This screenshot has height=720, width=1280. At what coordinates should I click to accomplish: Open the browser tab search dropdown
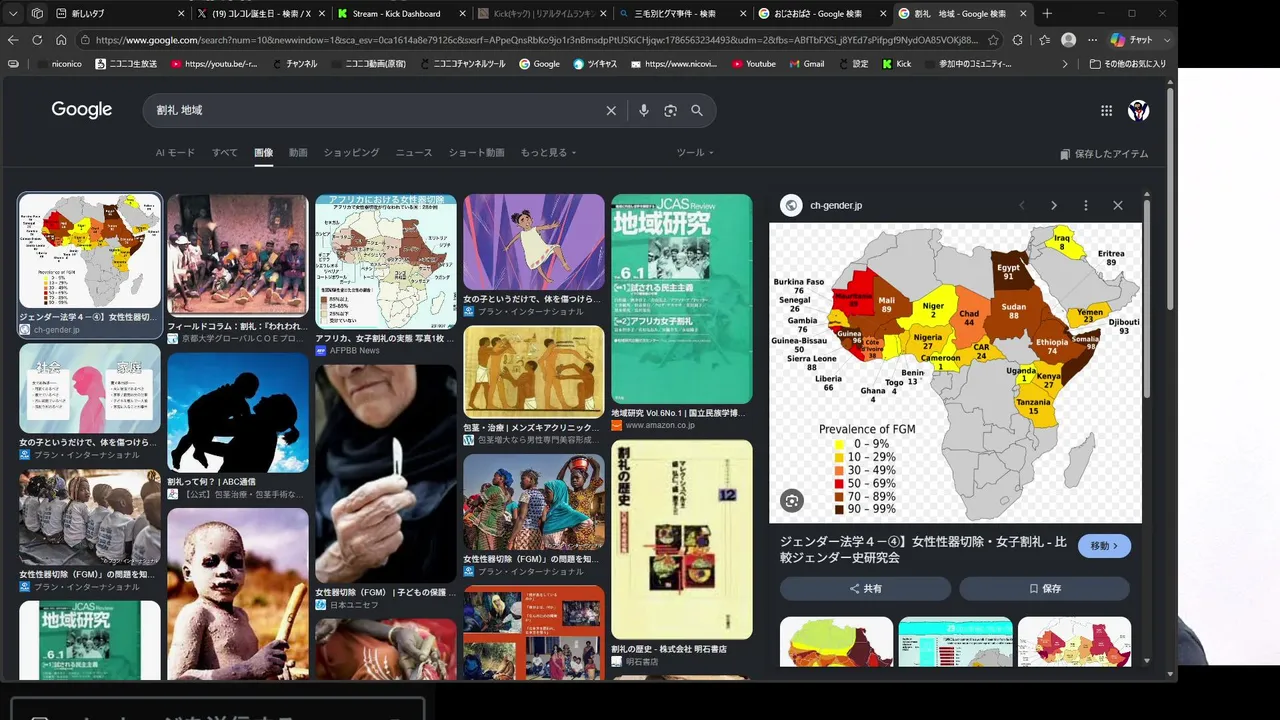click(x=13, y=14)
